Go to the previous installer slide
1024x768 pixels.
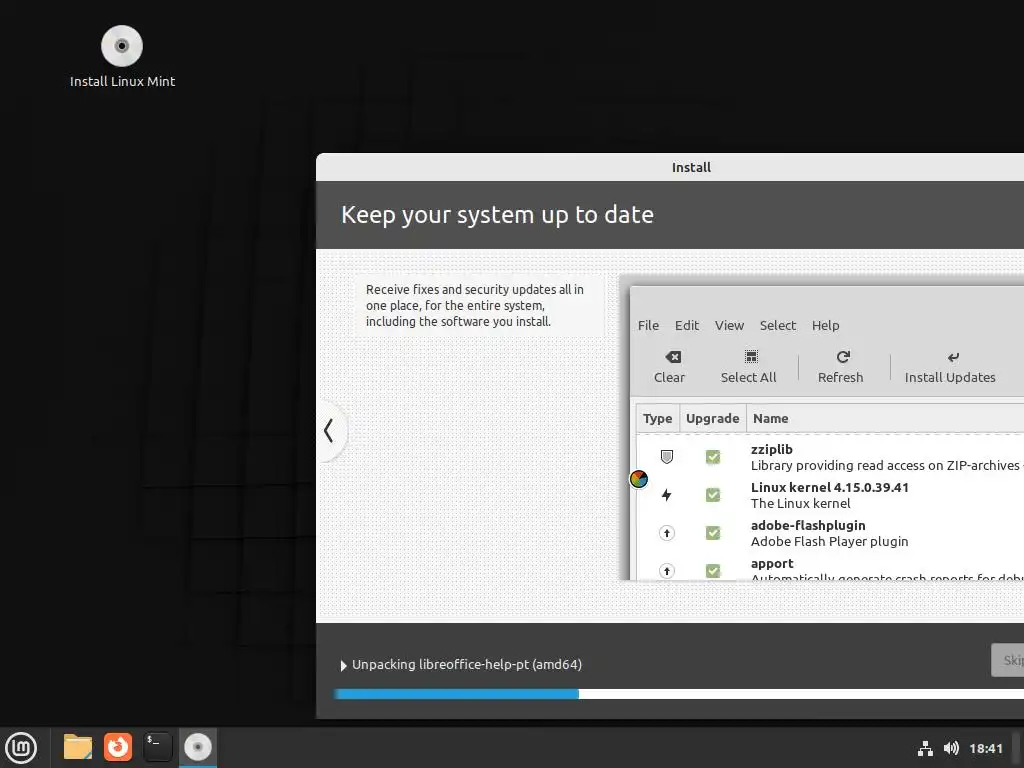[x=330, y=431]
